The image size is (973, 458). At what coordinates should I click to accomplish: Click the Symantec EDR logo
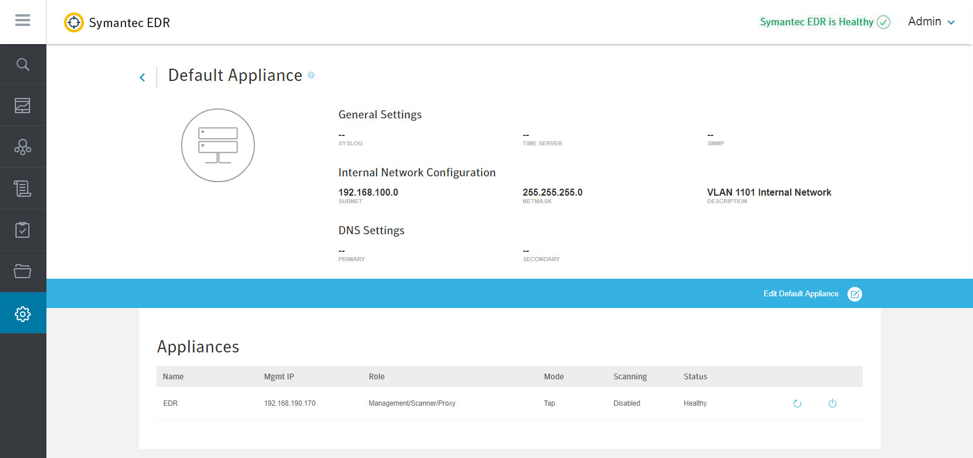point(74,22)
